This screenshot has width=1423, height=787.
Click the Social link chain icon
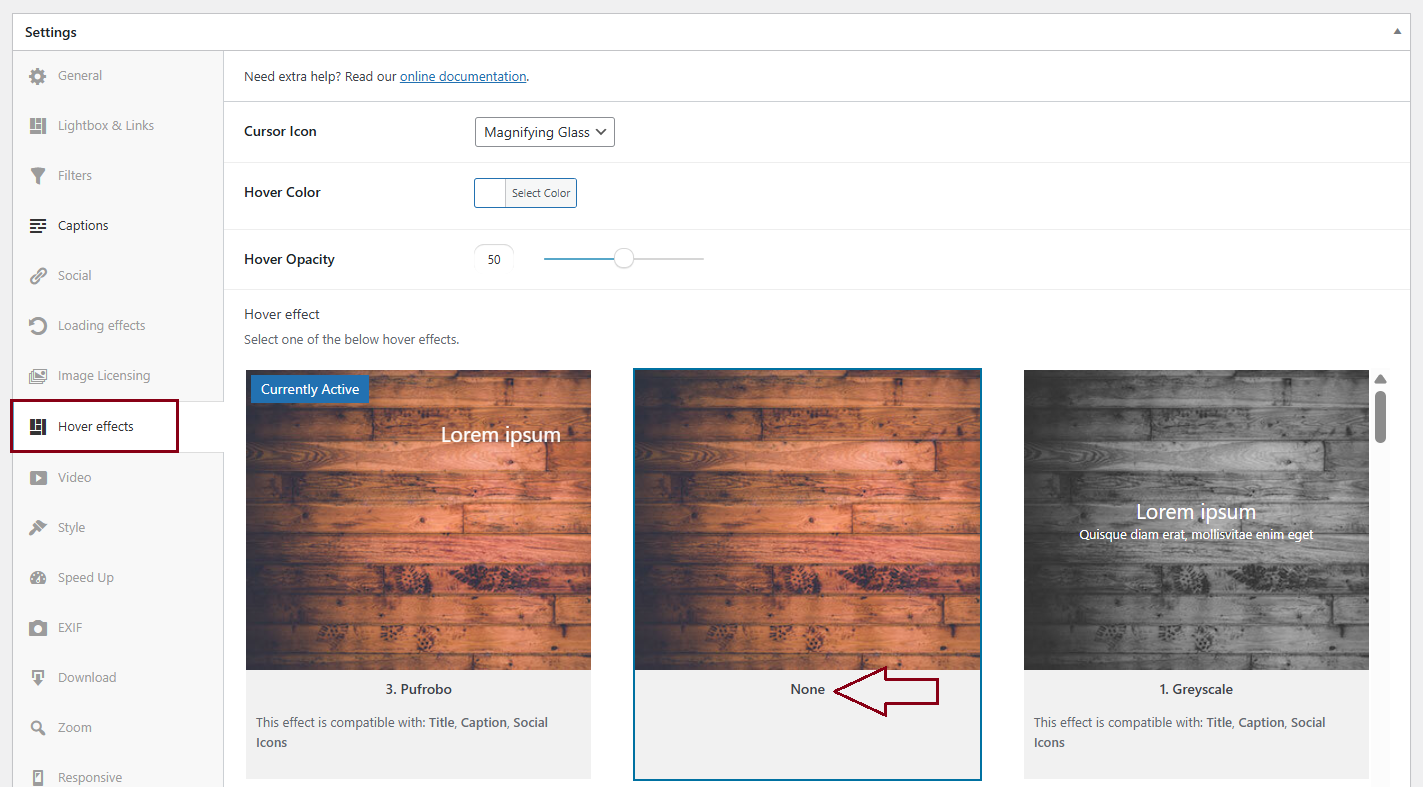38,276
